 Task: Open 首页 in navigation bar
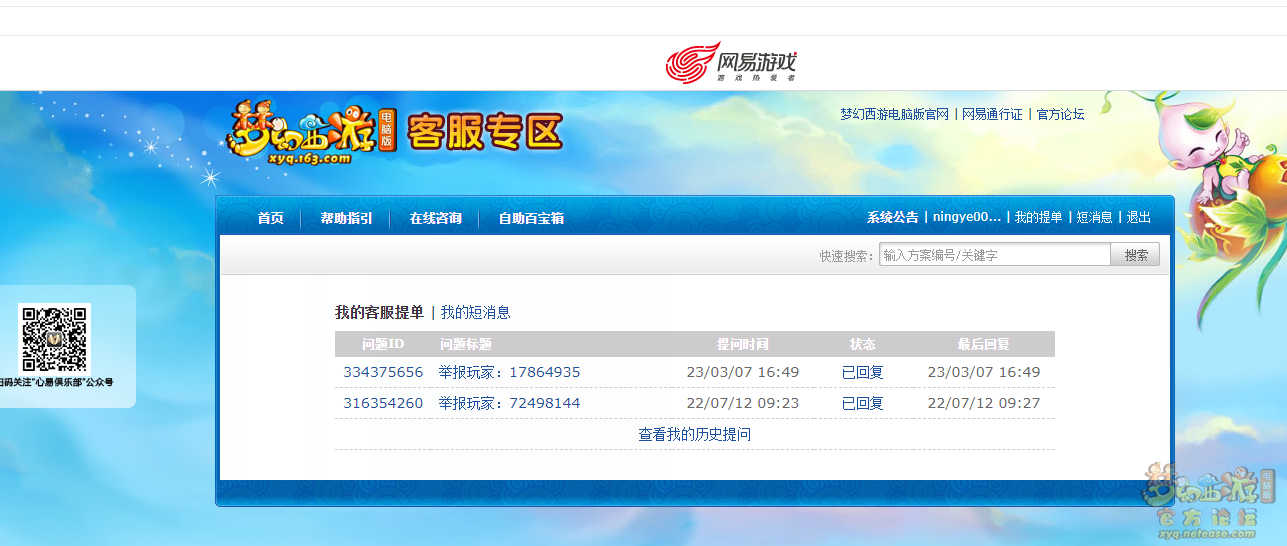pos(270,218)
